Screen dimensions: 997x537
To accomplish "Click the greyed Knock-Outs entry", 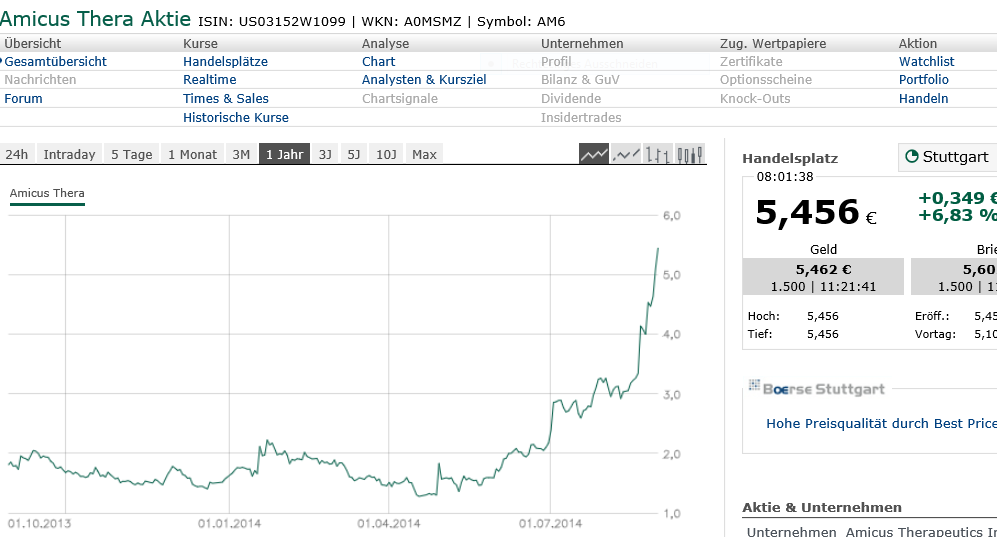I will pyautogui.click(x=755, y=99).
